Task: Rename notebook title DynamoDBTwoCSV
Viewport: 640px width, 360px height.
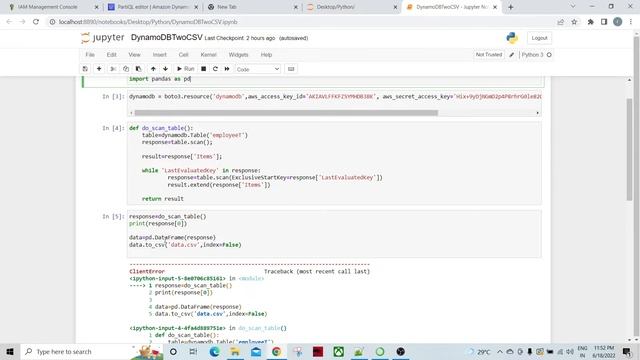Action: click(x=167, y=38)
